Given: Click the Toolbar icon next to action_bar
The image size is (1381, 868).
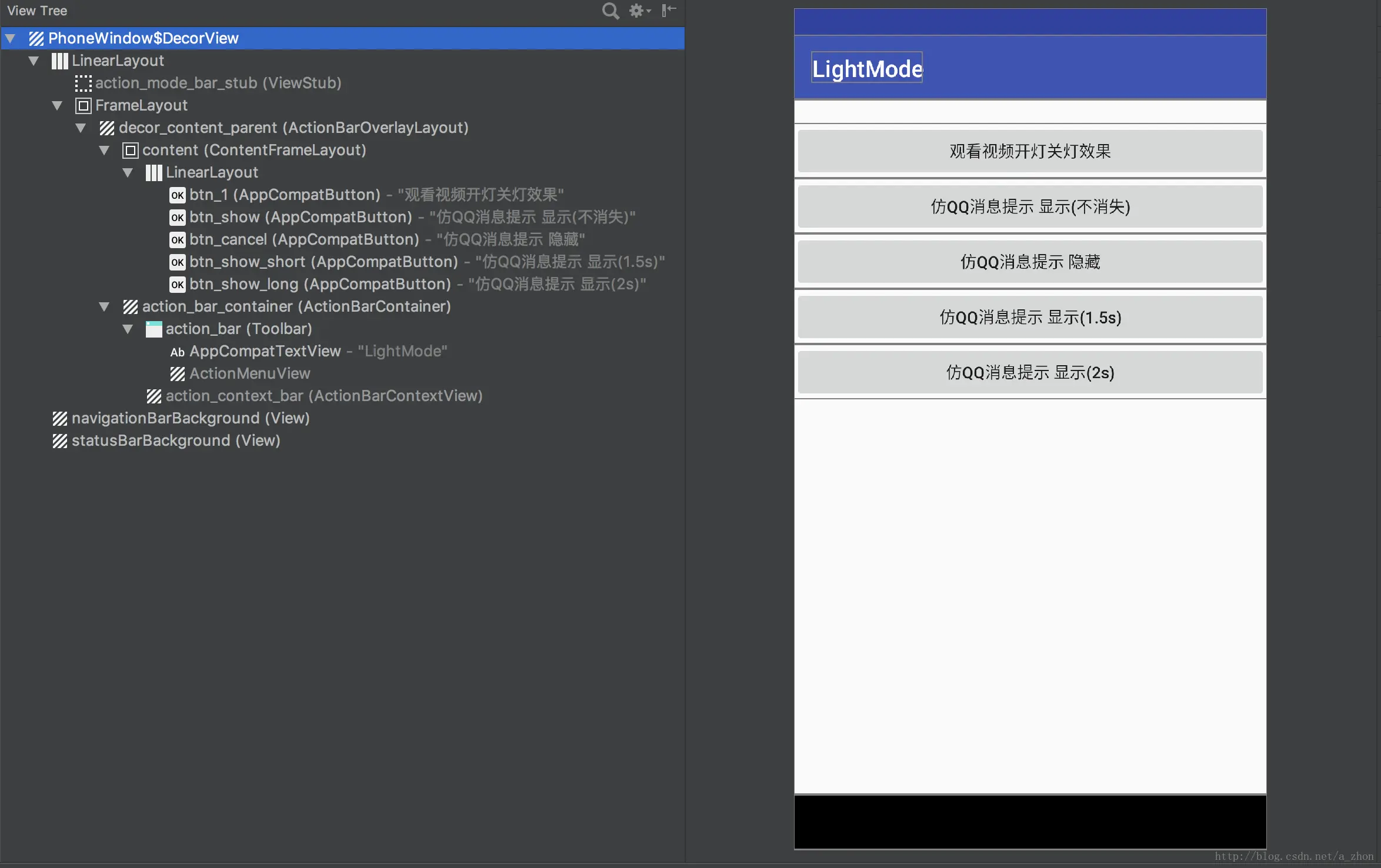Looking at the screenshot, I should [x=154, y=329].
